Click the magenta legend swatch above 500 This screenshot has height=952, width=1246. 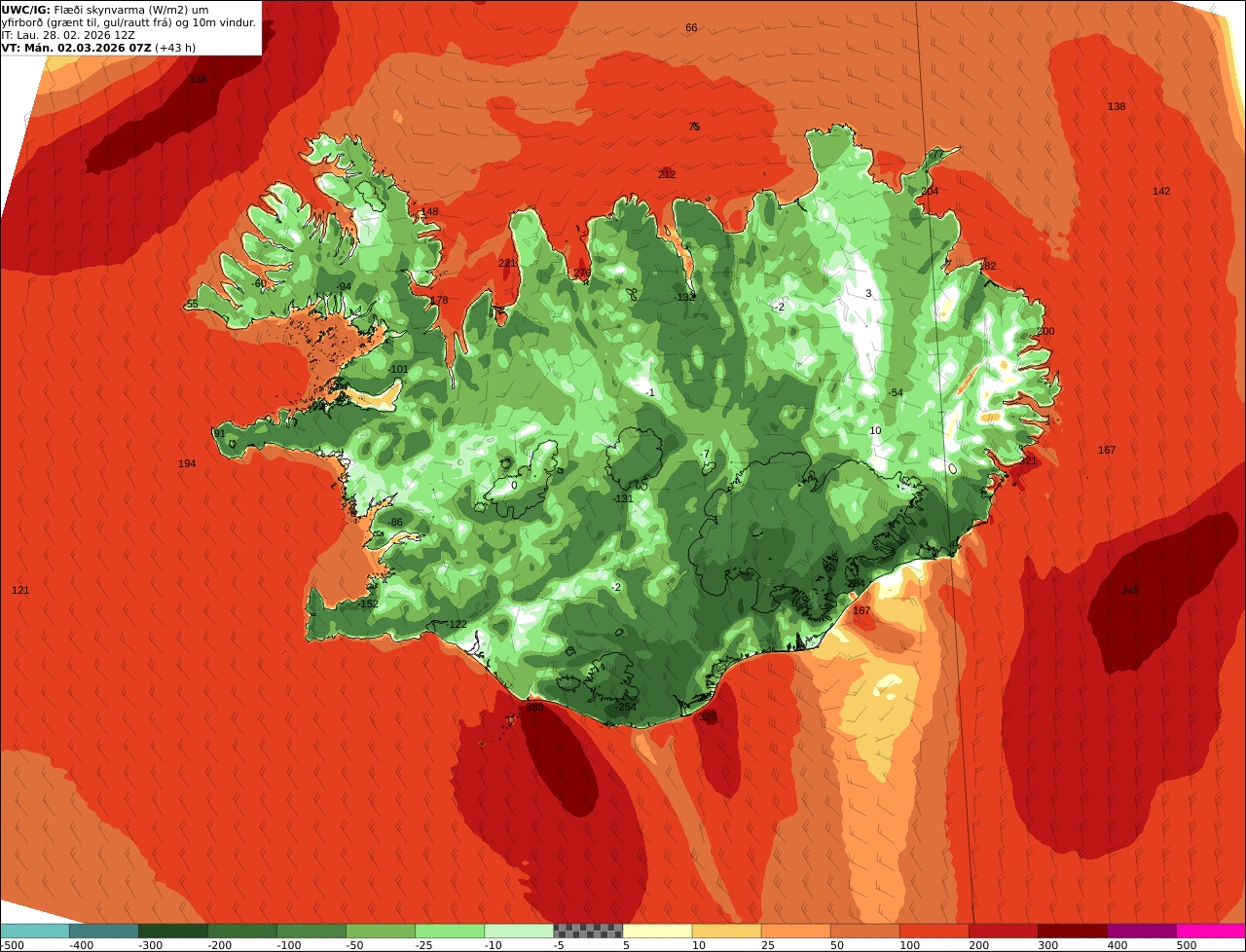(x=1210, y=931)
